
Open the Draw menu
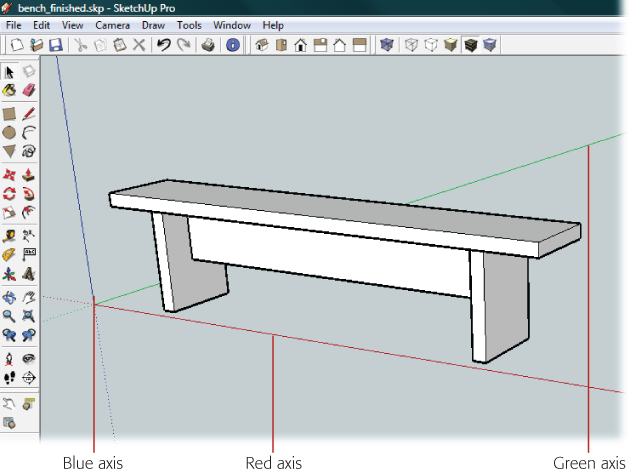[153, 24]
